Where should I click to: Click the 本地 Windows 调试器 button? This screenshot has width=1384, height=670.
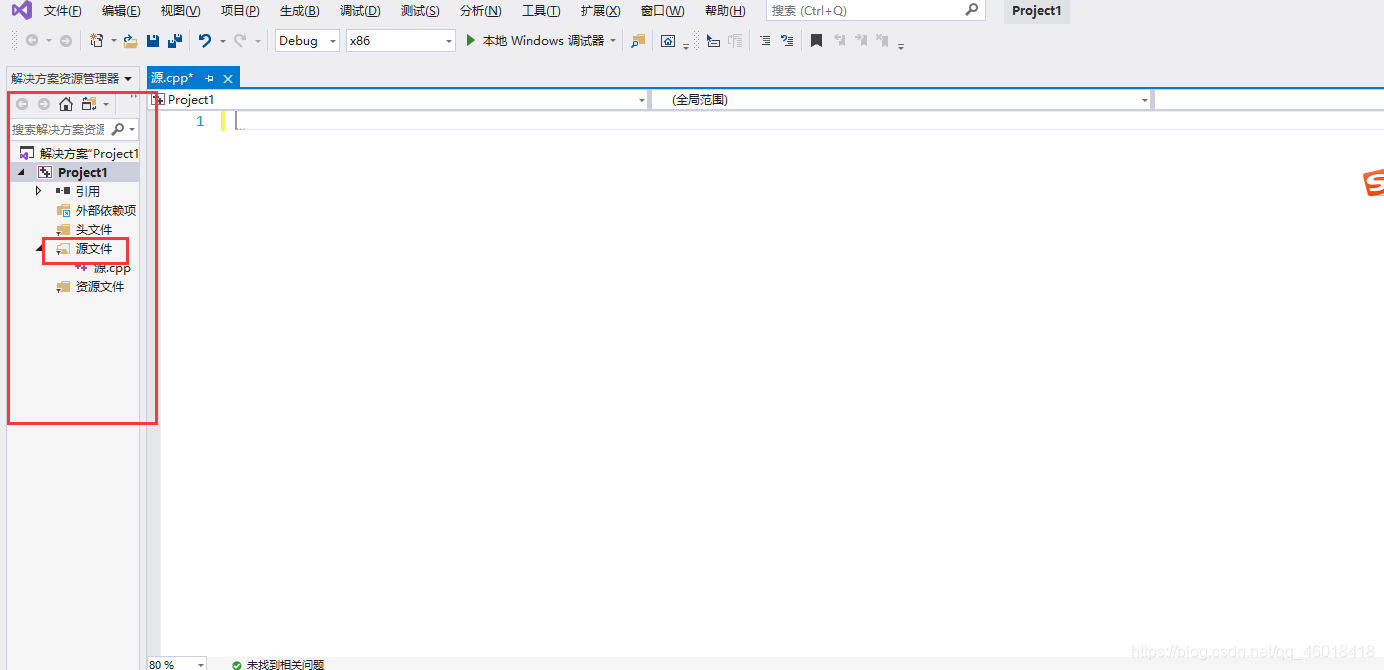coord(543,41)
